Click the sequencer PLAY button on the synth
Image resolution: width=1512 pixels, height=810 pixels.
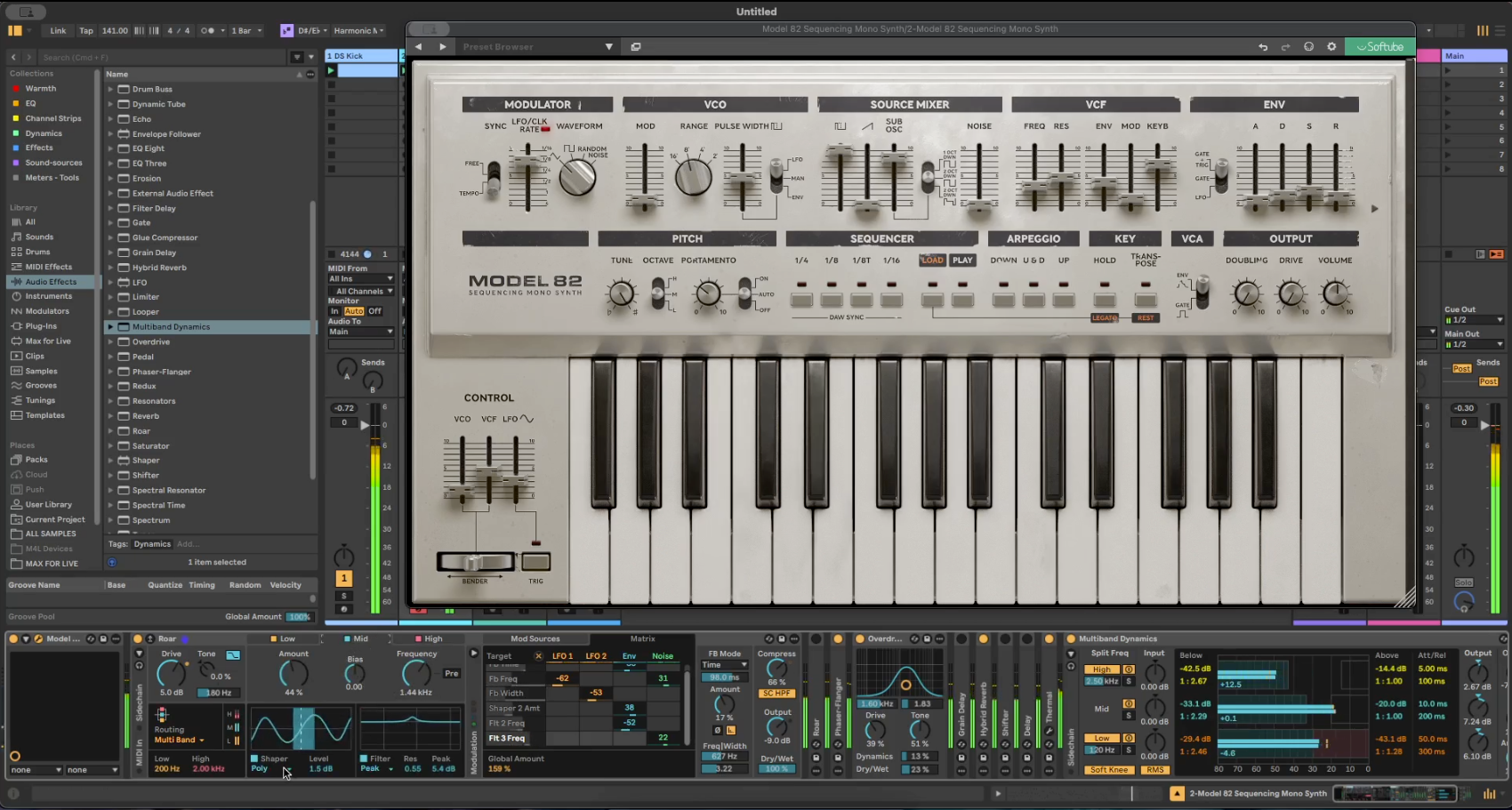point(962,261)
